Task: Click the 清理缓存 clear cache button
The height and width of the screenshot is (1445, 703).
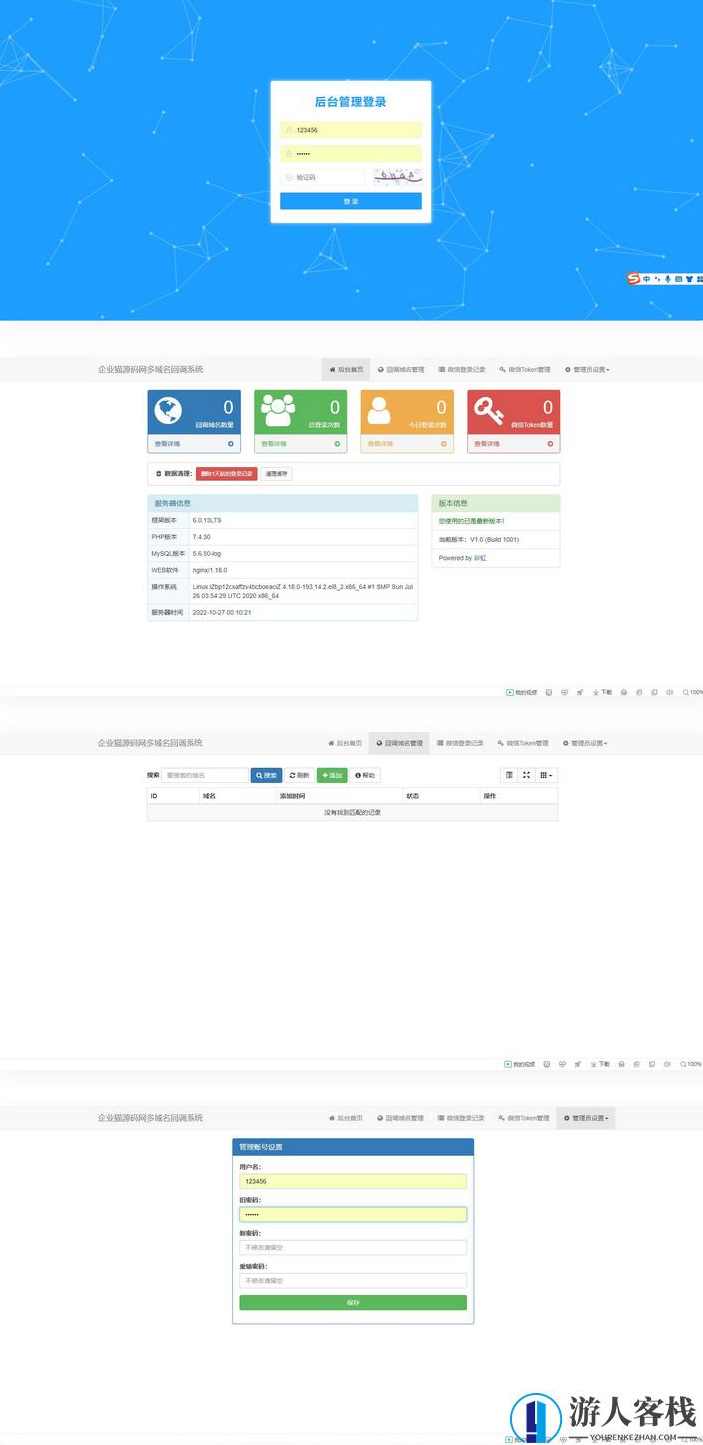Action: pos(276,473)
